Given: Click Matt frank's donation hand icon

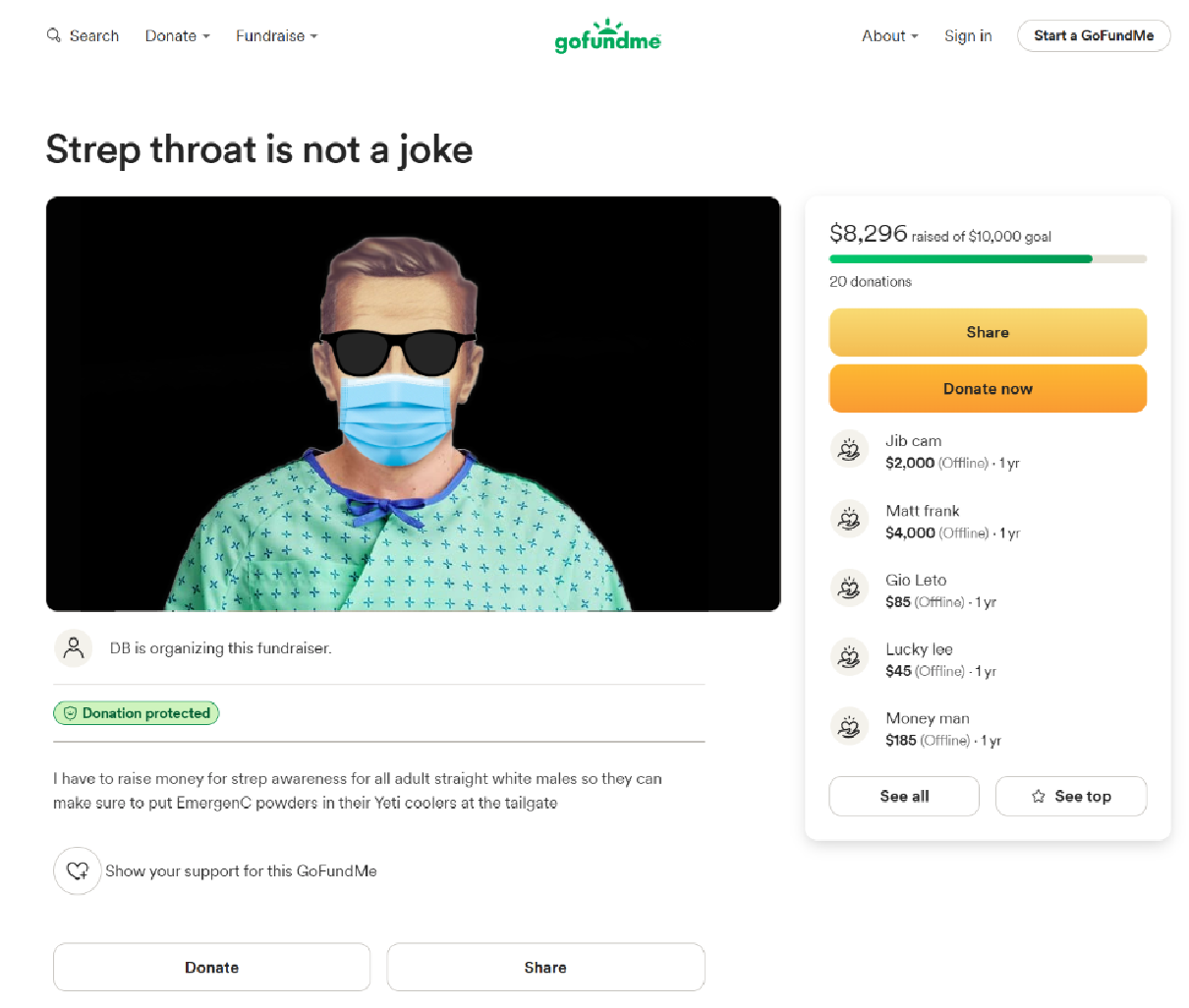Looking at the screenshot, I should (x=849, y=520).
